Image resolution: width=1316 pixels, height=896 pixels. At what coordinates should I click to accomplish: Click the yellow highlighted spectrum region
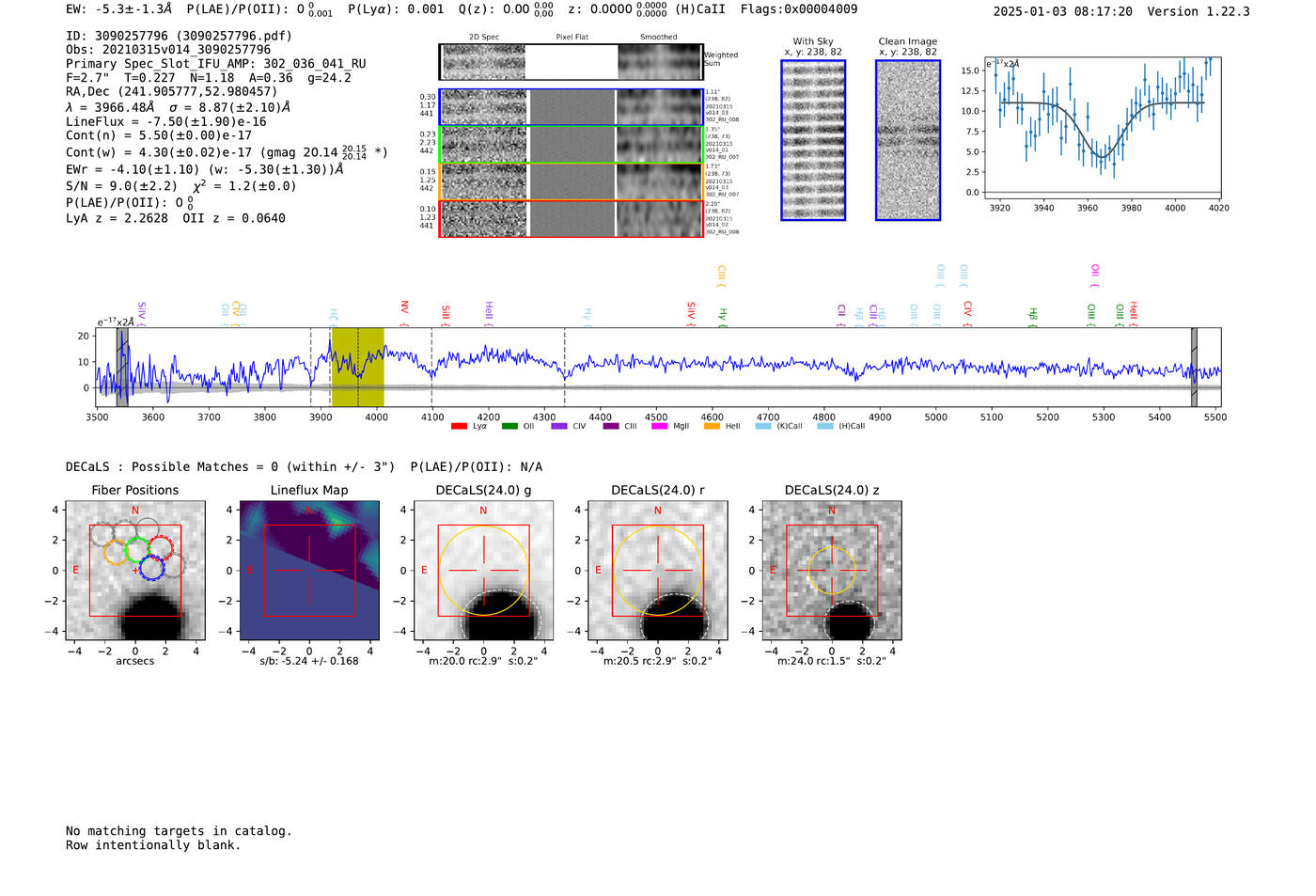point(357,367)
